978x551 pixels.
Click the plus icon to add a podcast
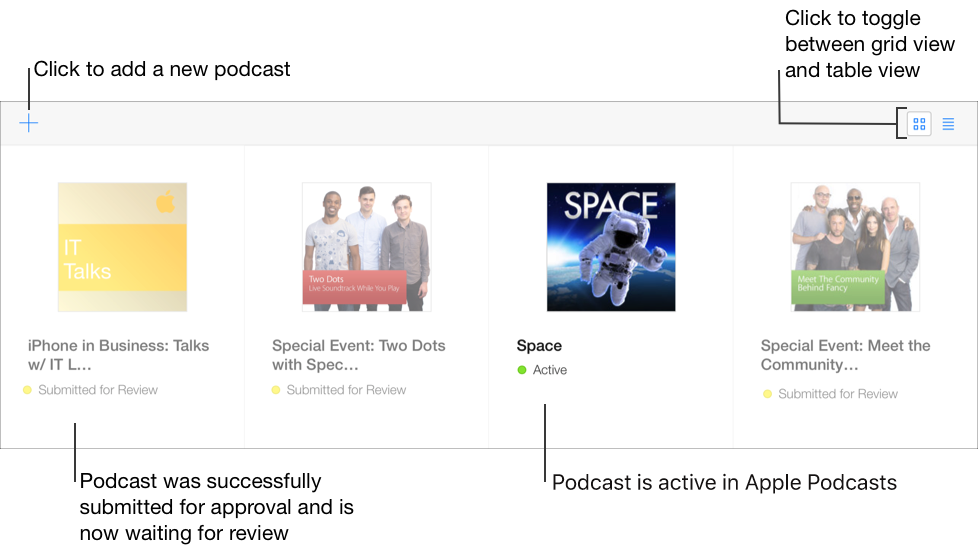pyautogui.click(x=29, y=123)
